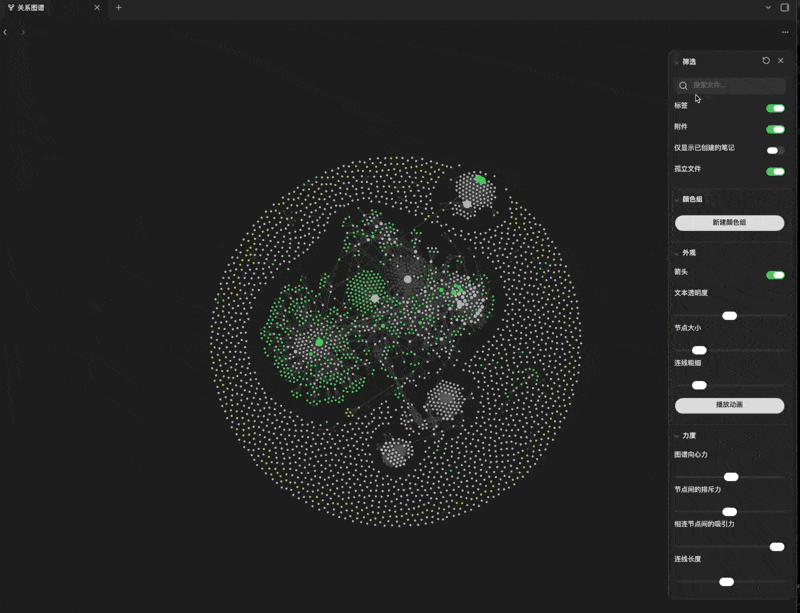Click the 孤立文件 filter label
The height and width of the screenshot is (613, 800).
[x=687, y=169]
